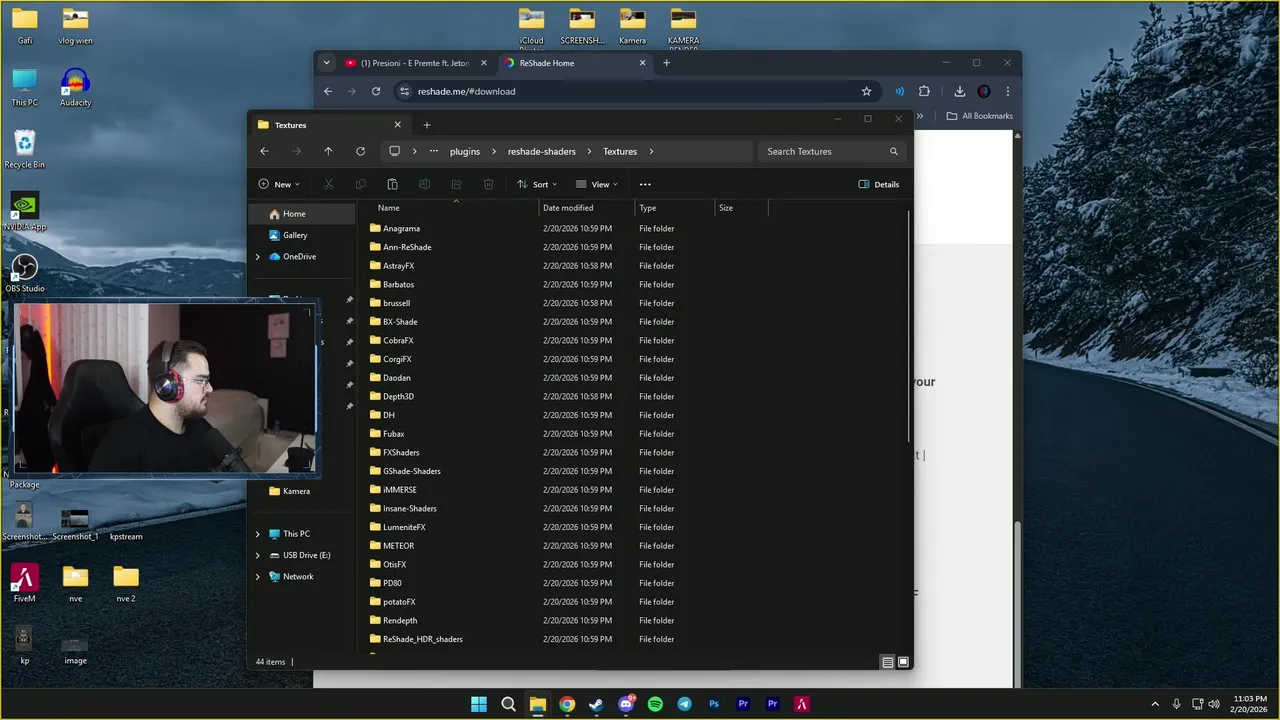Open Spotify from the taskbar
This screenshot has width=1280, height=720.
point(655,704)
